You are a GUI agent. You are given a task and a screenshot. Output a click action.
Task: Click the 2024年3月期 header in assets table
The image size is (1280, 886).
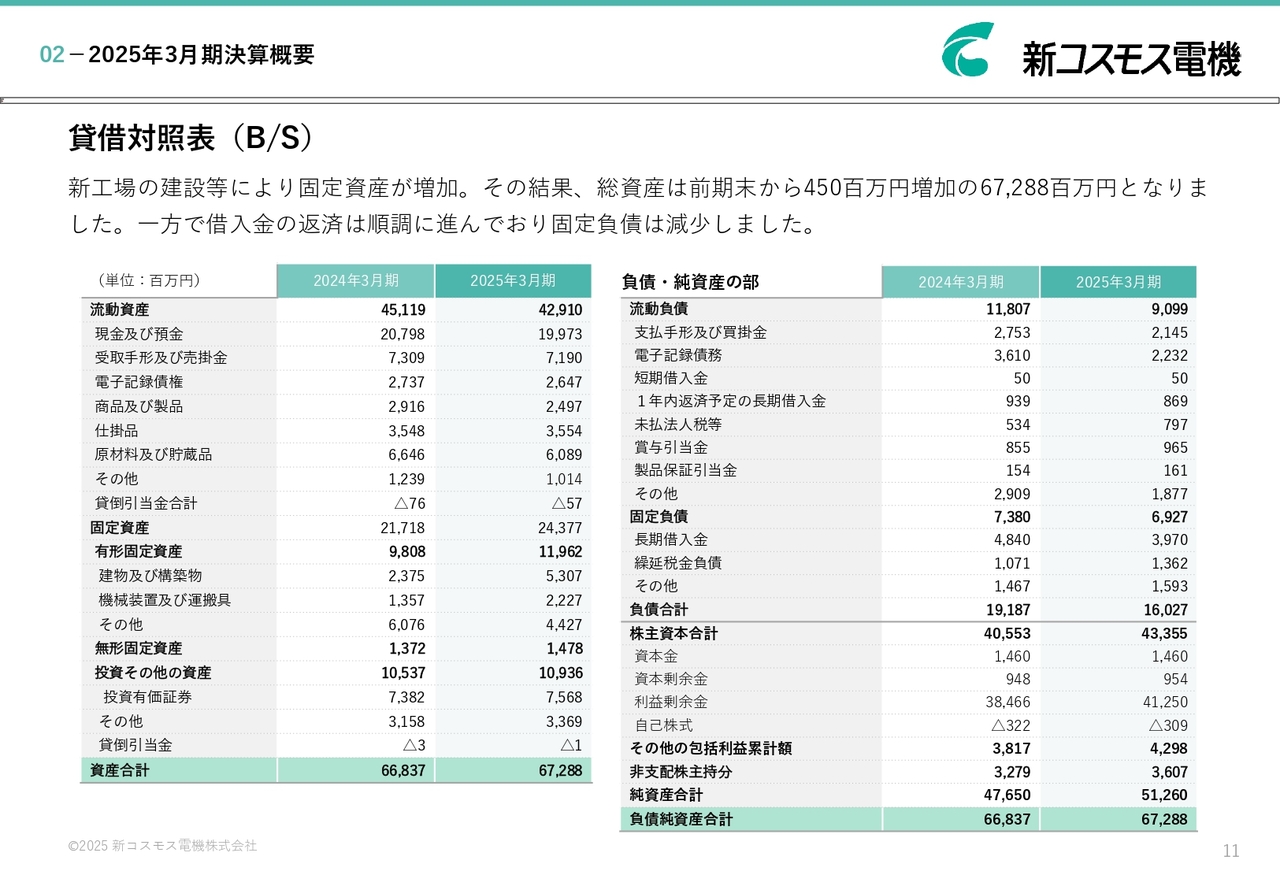click(x=356, y=281)
